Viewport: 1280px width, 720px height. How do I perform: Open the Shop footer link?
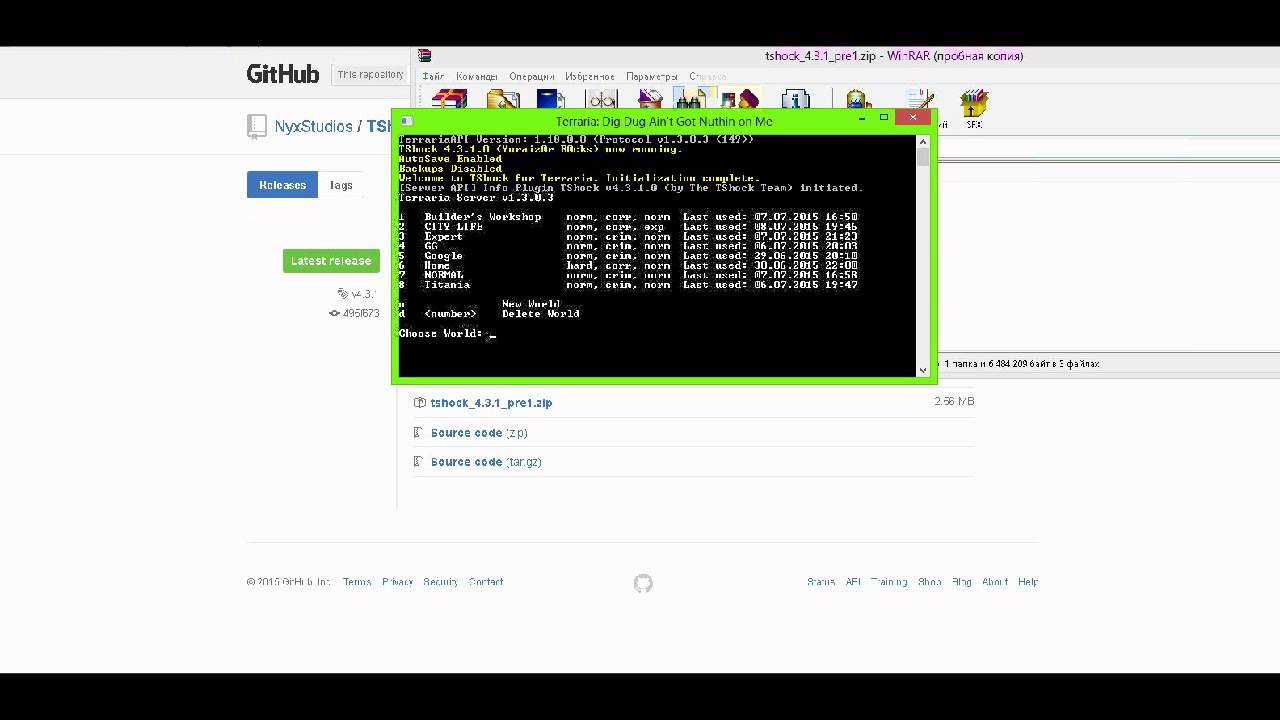pos(930,582)
